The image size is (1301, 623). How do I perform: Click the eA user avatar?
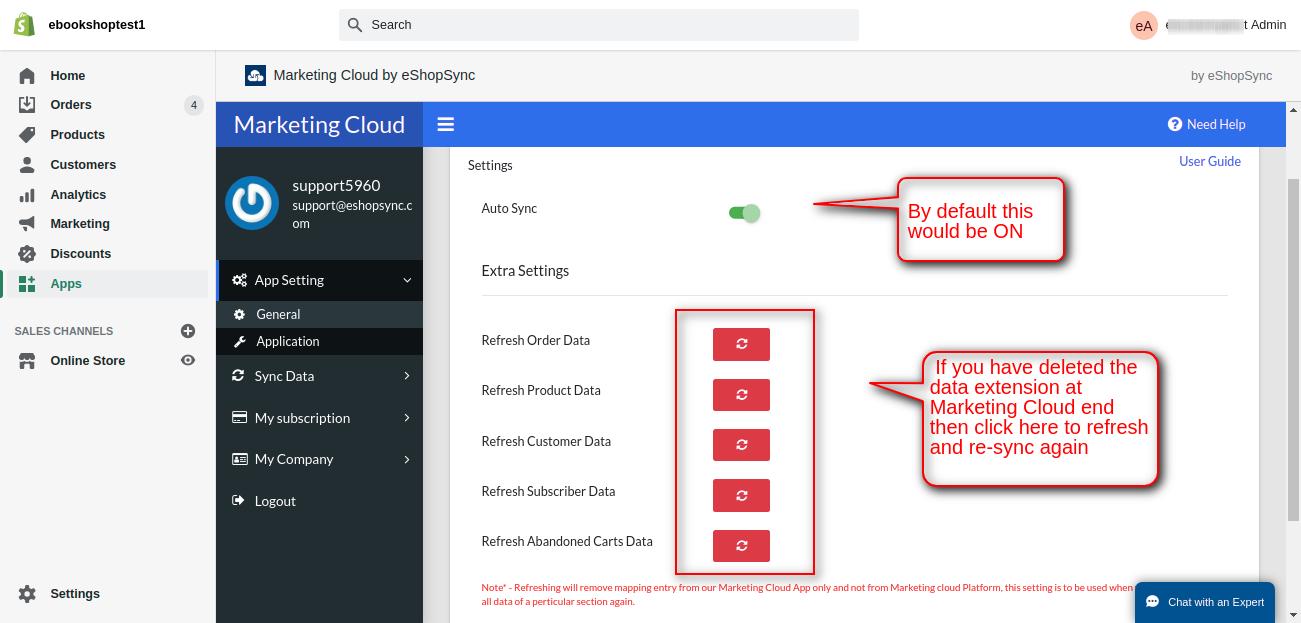pyautogui.click(x=1143, y=25)
